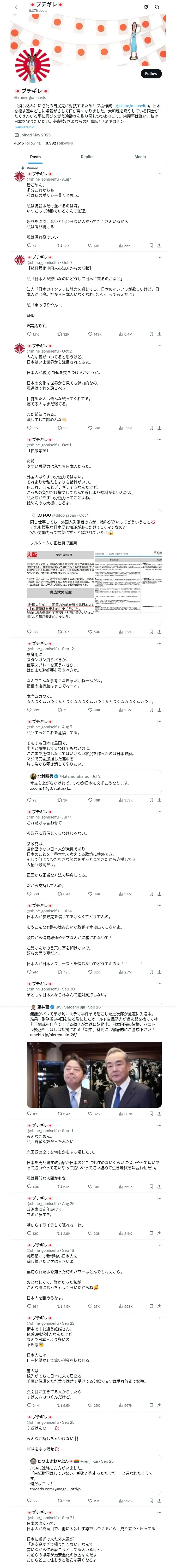The width and height of the screenshot is (176, 1568).
Task: Open search with the magnifier icon
Action: pyautogui.click(x=157, y=7)
